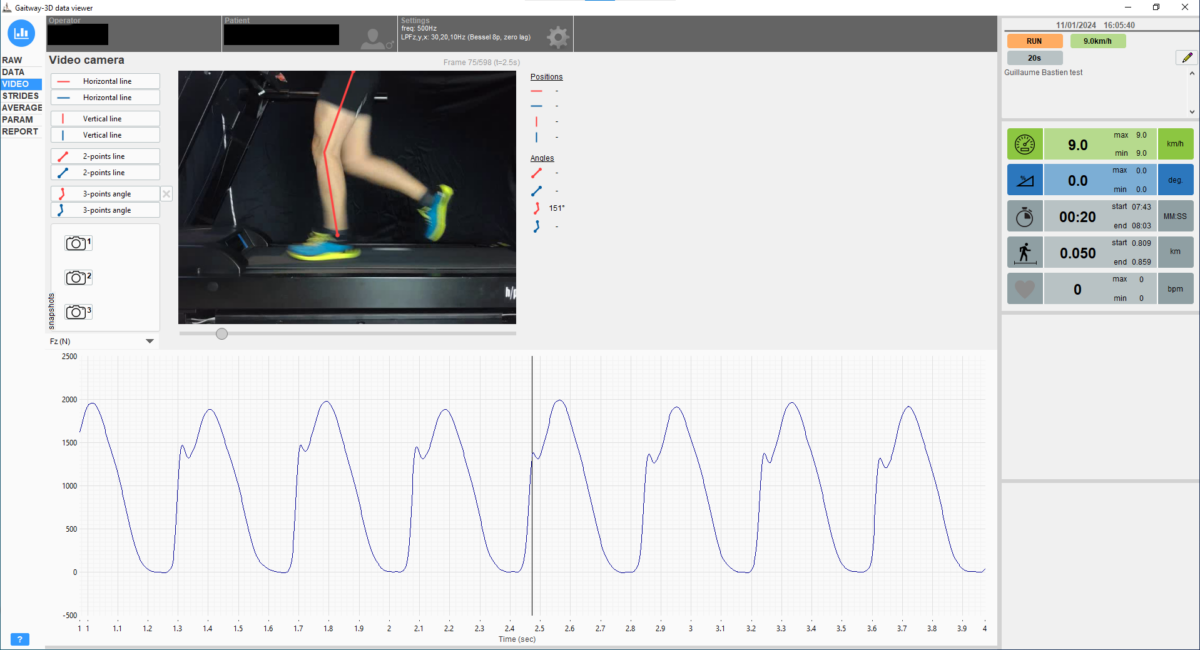Click the Video camera heading

click(x=87, y=60)
